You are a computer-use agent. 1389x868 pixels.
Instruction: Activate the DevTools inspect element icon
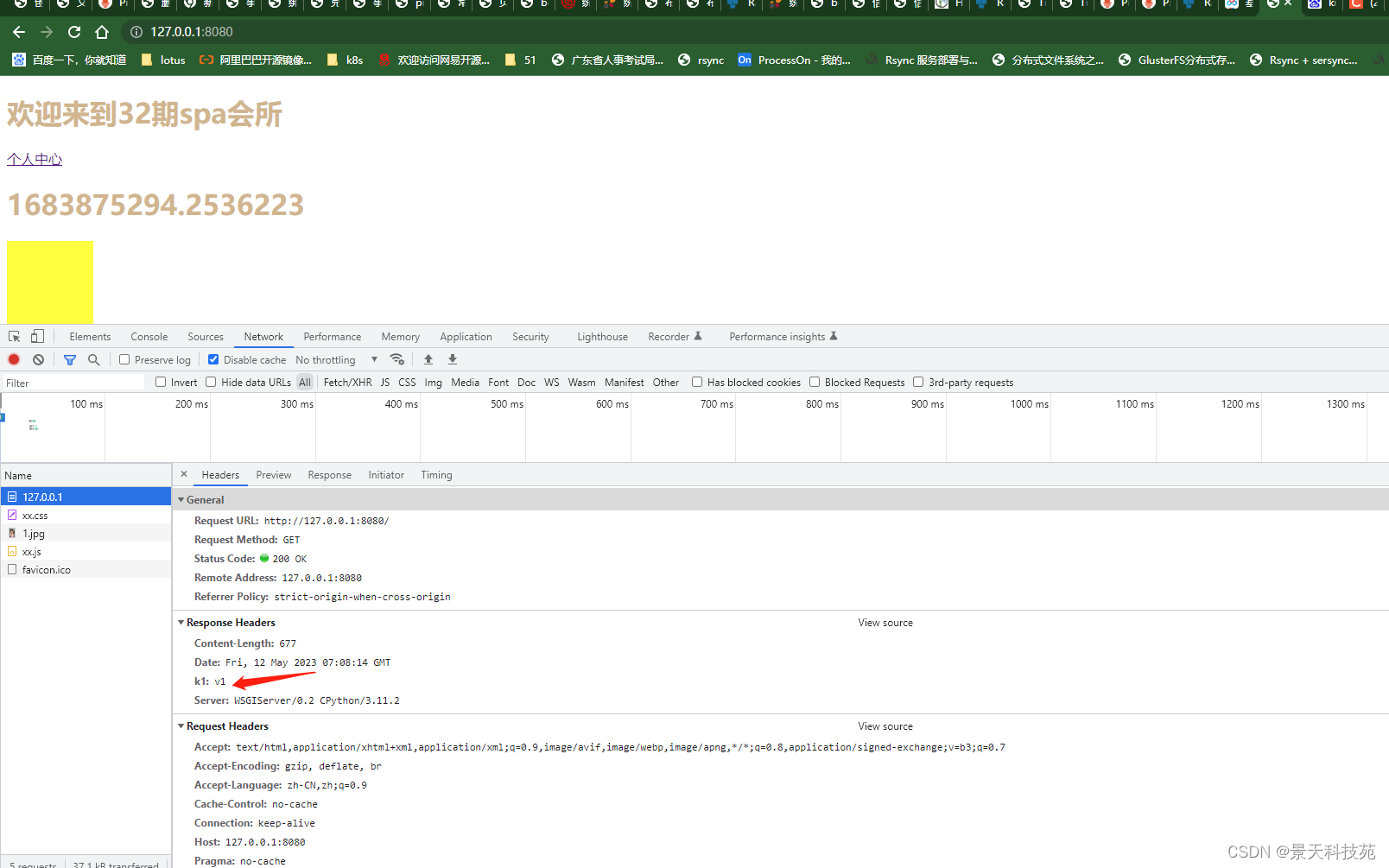pos(15,337)
